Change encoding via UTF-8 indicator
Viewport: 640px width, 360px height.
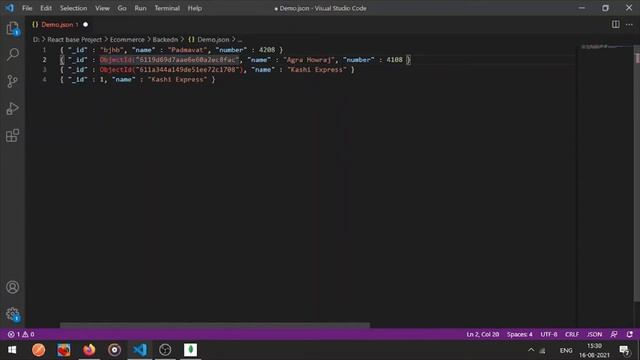point(549,334)
